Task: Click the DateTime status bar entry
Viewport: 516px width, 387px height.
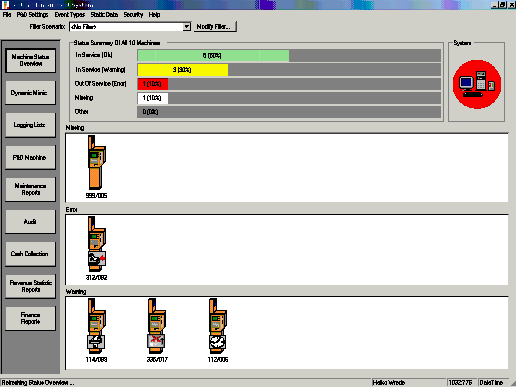Action: [491, 383]
